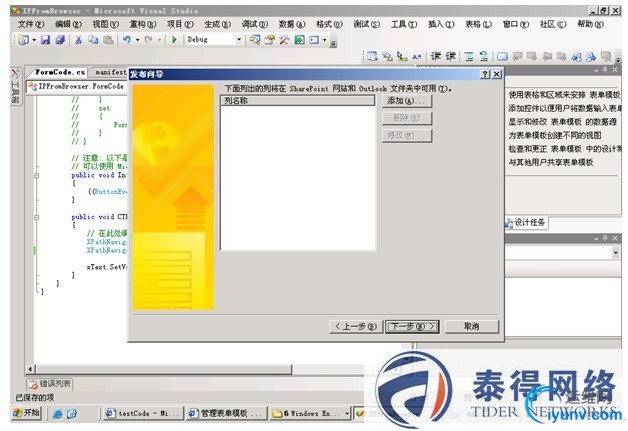Save the current file with floppy icon
The image size is (628, 431).
point(45,40)
